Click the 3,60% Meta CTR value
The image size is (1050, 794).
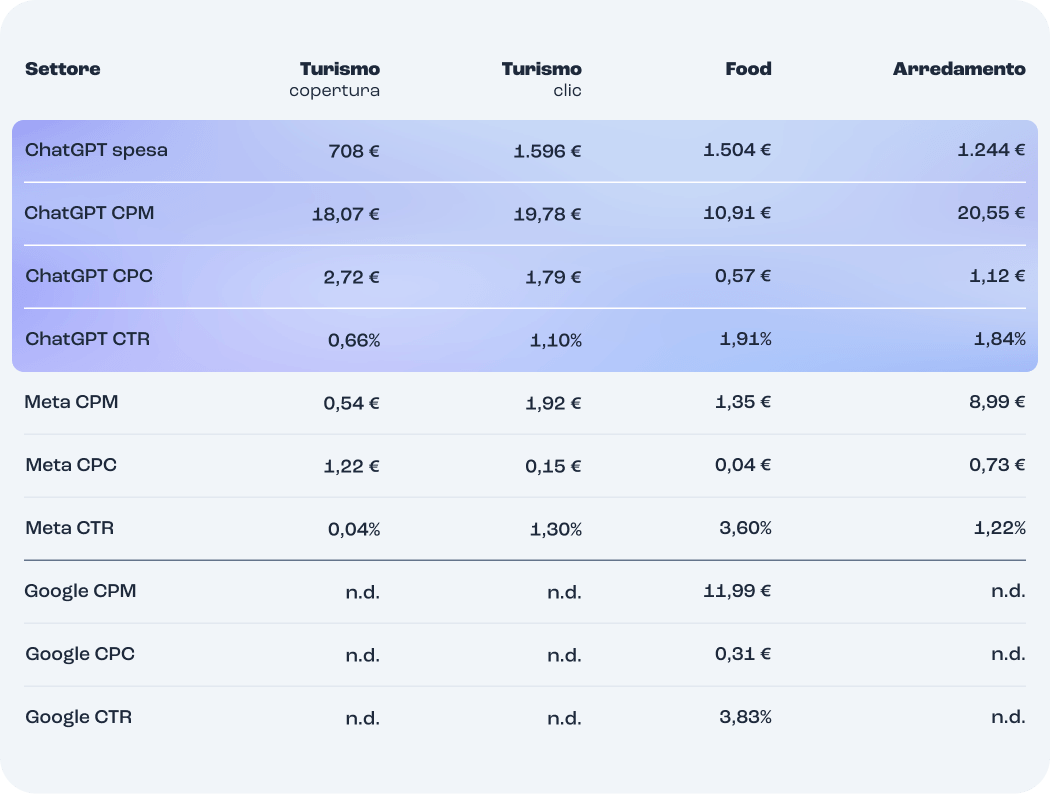(x=746, y=528)
